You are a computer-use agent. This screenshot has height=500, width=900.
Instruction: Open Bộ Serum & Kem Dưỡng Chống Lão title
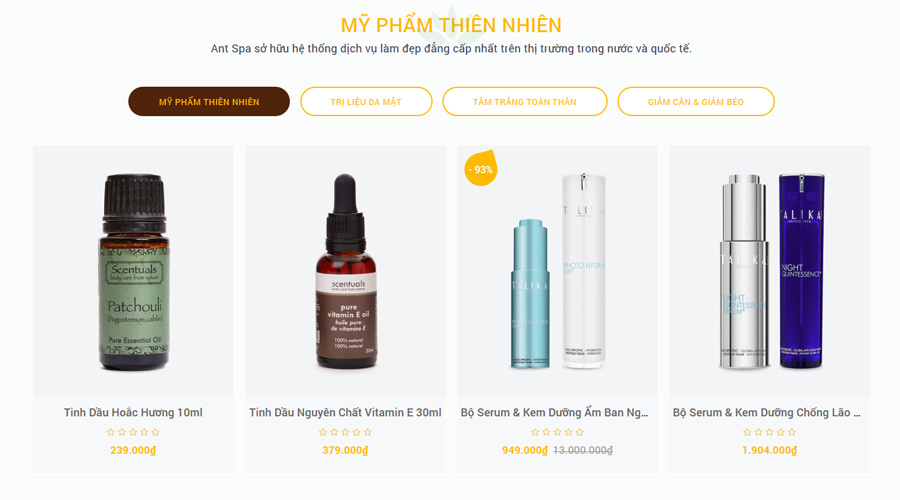[x=767, y=412]
